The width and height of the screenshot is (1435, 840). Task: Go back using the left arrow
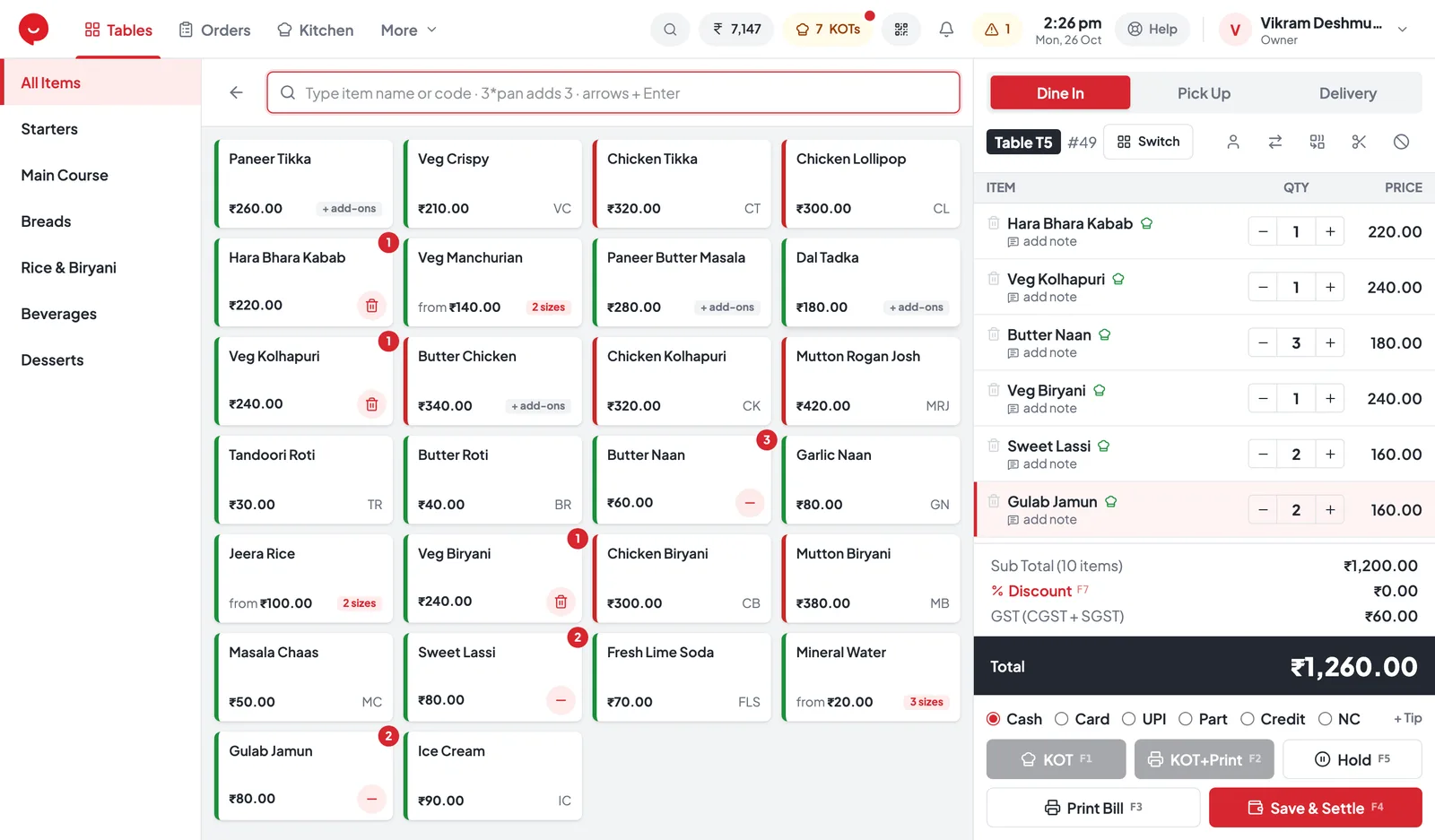click(x=236, y=92)
